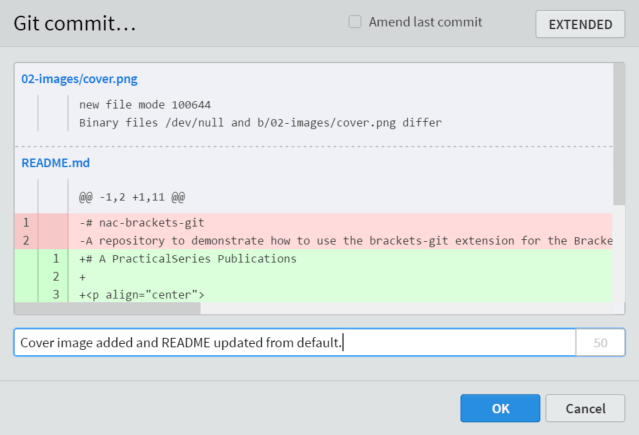This screenshot has height=435, width=639.
Task: Click the character counter showing 50
Action: tap(600, 342)
